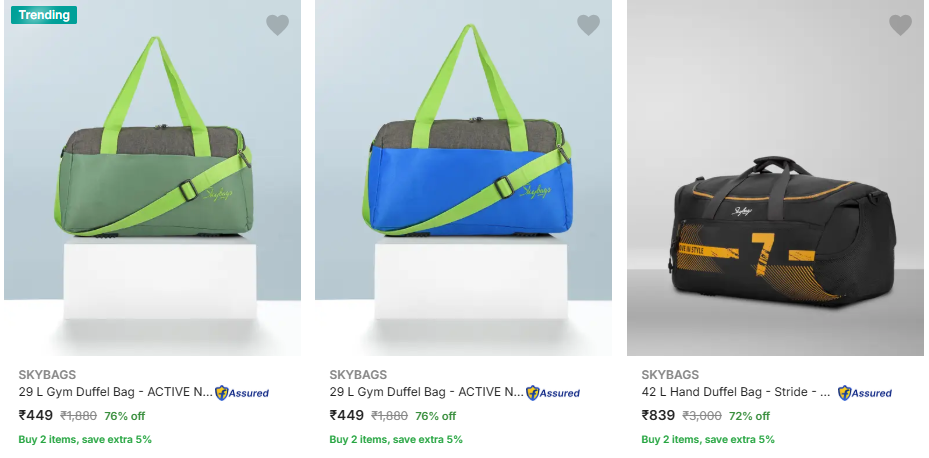Image resolution: width=929 pixels, height=458 pixels.
Task: Open green Skybags gym duffel image
Action: pos(152,178)
